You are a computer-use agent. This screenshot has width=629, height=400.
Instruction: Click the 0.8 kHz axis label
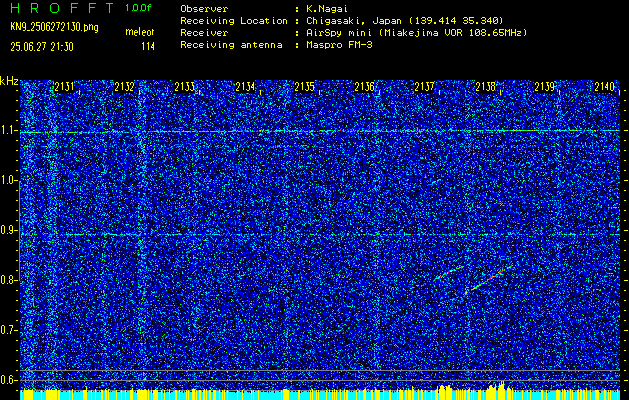7,280
